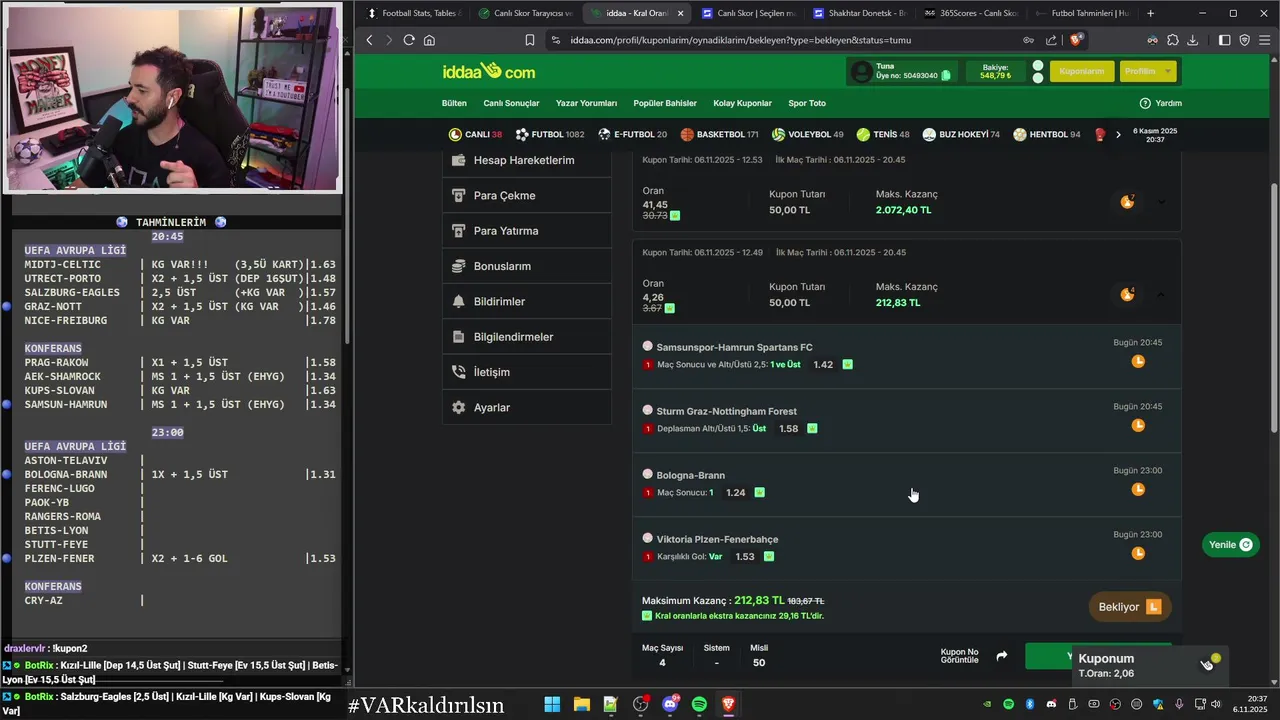
Task: Select the CANLI live sports category
Action: click(475, 134)
